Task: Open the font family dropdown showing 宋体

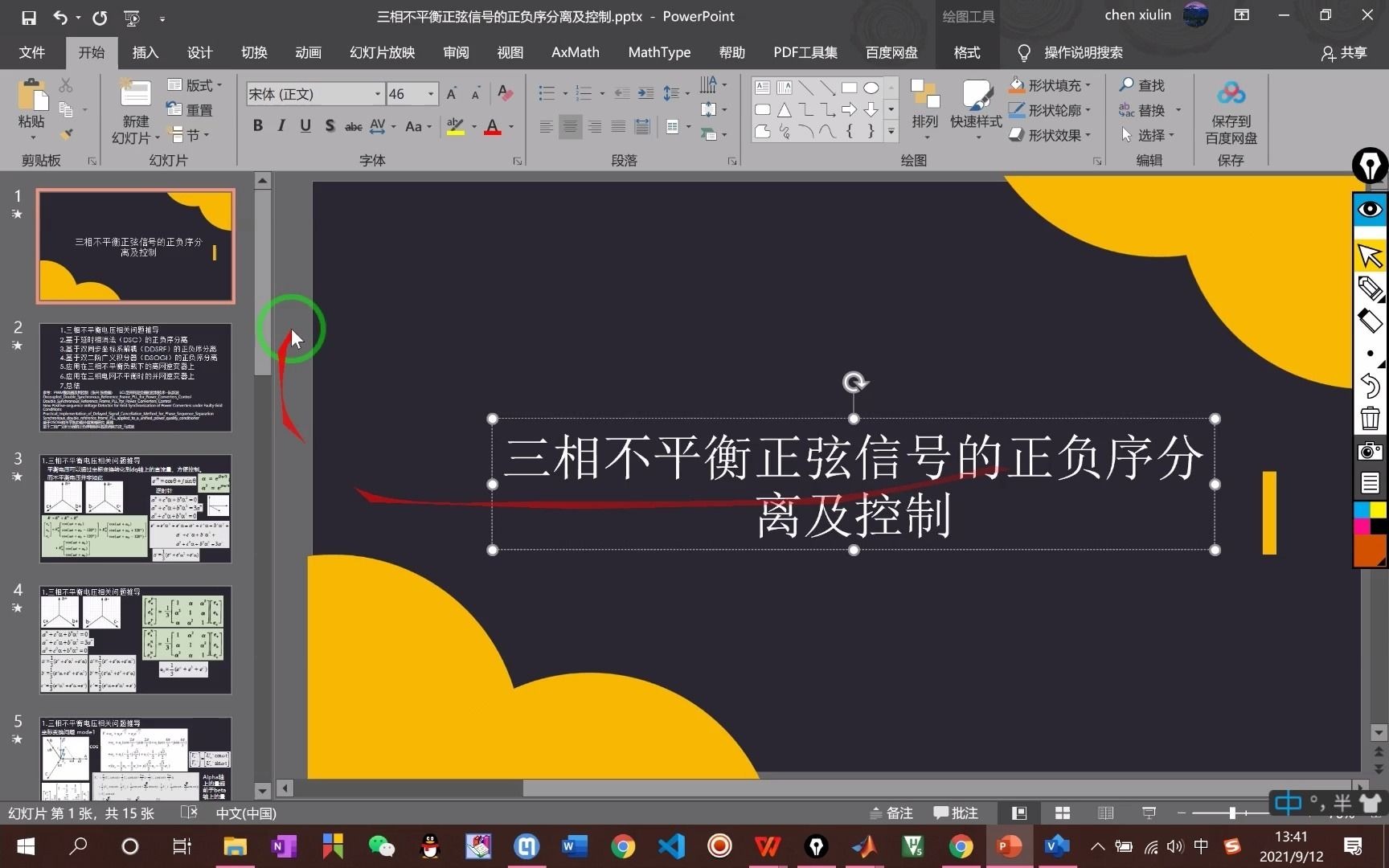Action: click(x=376, y=94)
